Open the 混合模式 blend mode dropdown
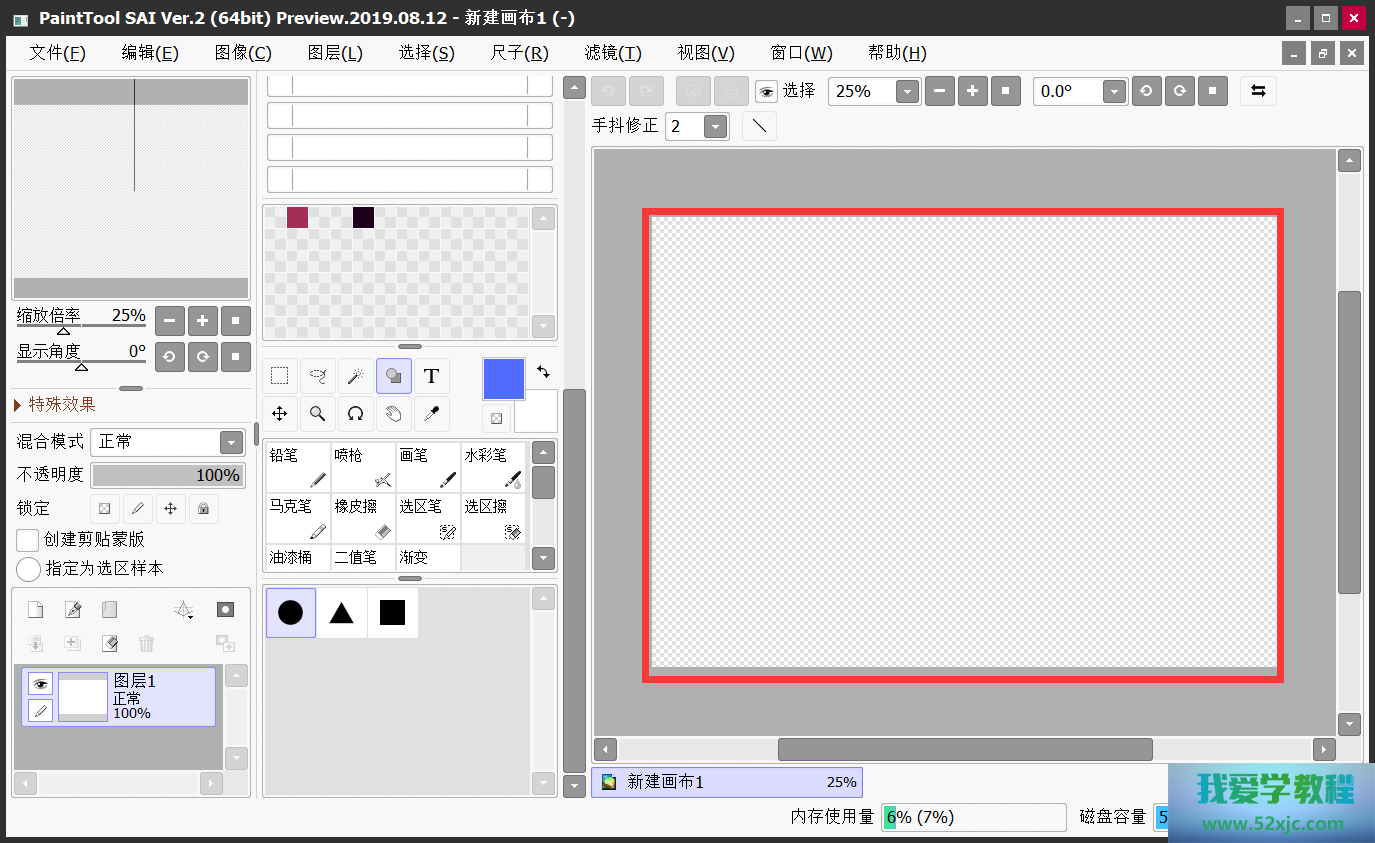This screenshot has height=843, width=1375. 231,442
